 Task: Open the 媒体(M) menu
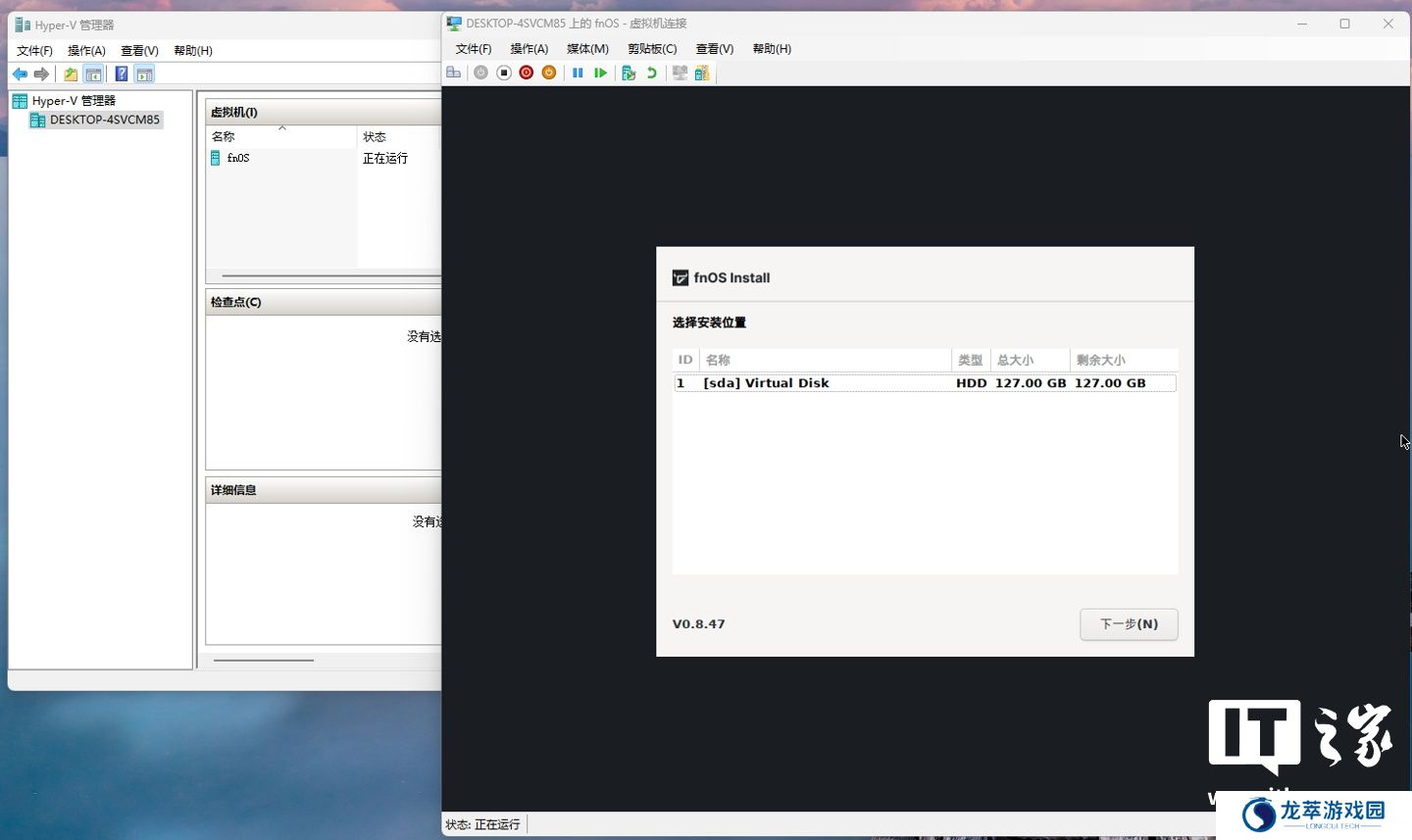coord(587,49)
